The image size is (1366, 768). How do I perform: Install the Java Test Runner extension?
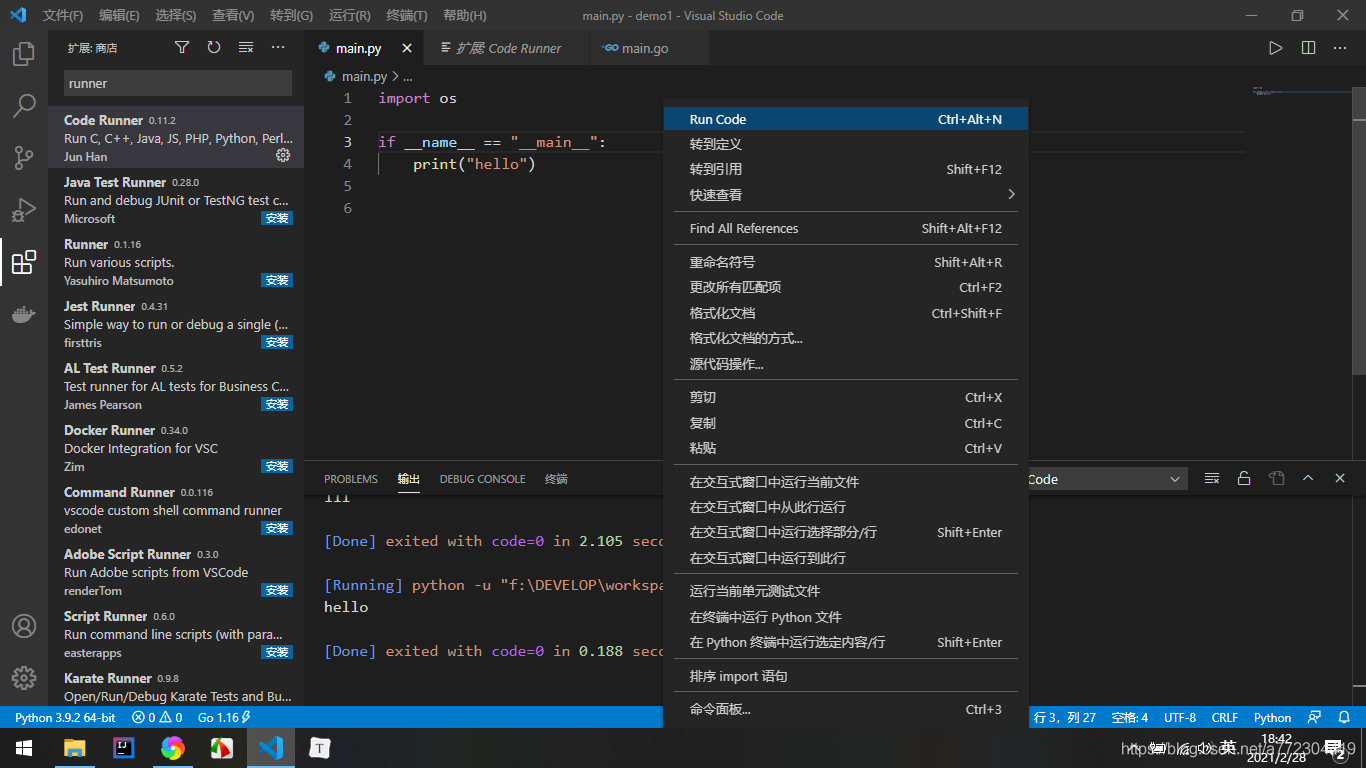coord(277,218)
